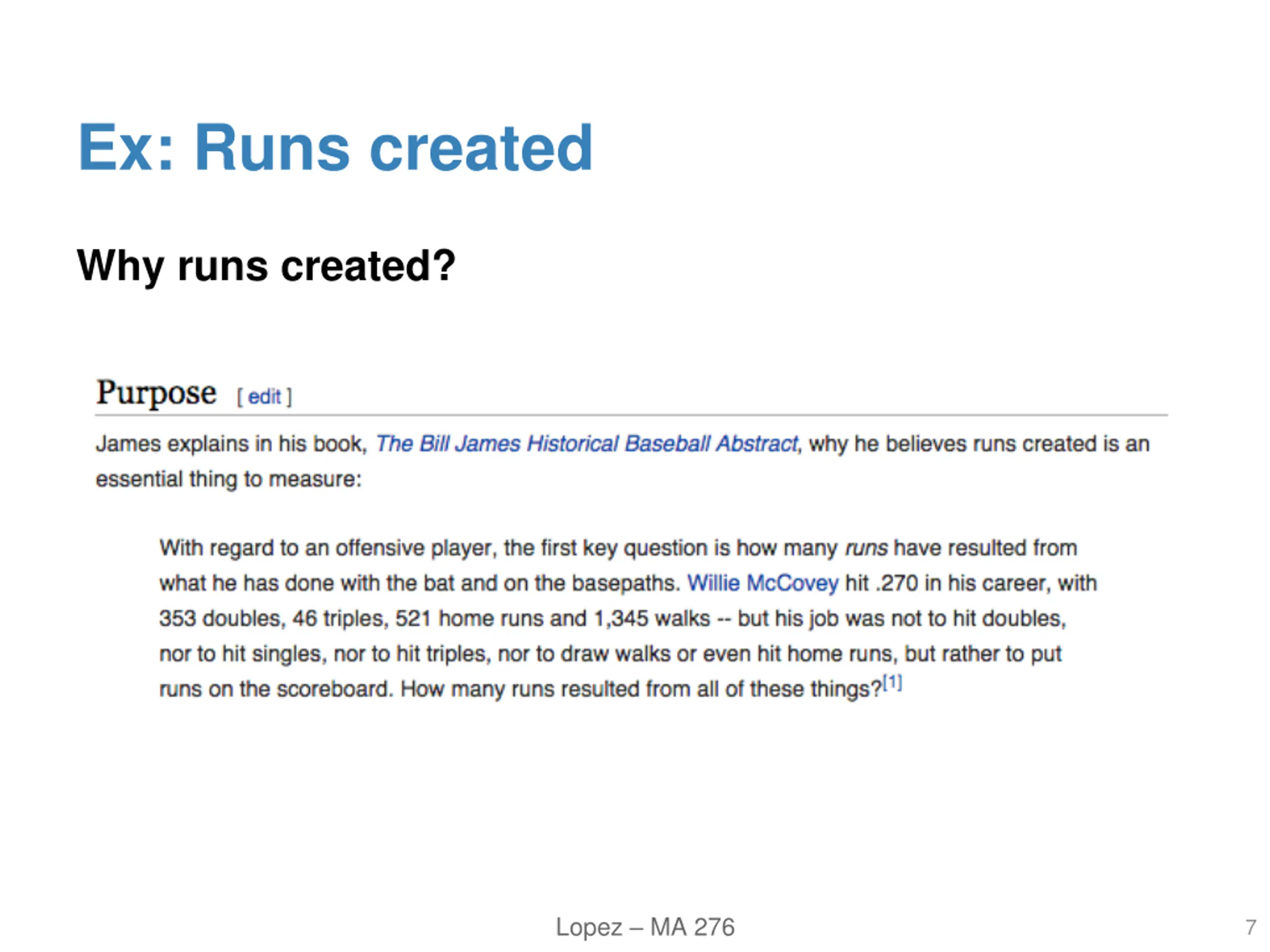Click the italic word 'runs' in the quote
The height and width of the screenshot is (952, 1270).
pyautogui.click(x=866, y=548)
